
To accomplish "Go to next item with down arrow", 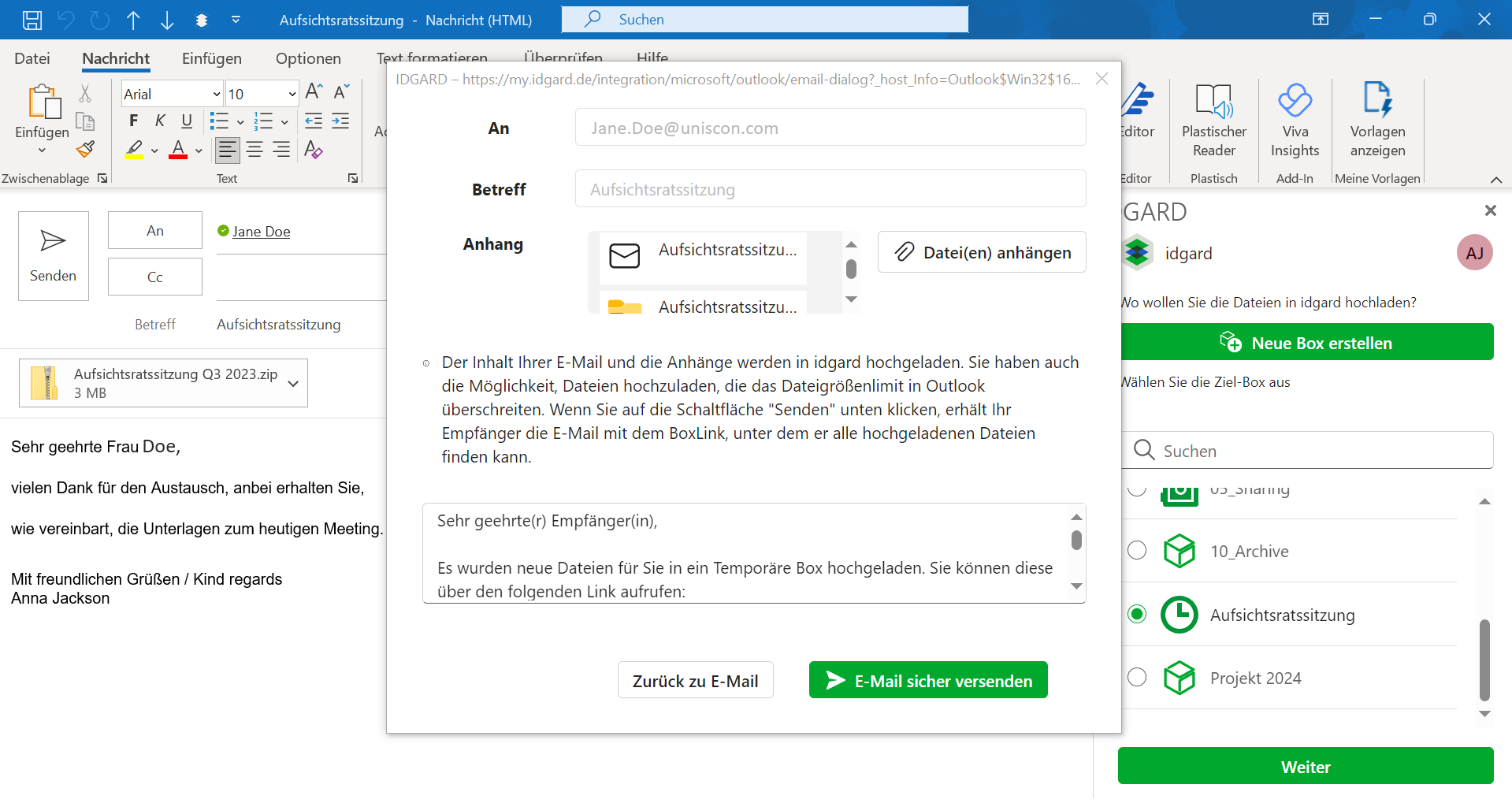I will [167, 20].
